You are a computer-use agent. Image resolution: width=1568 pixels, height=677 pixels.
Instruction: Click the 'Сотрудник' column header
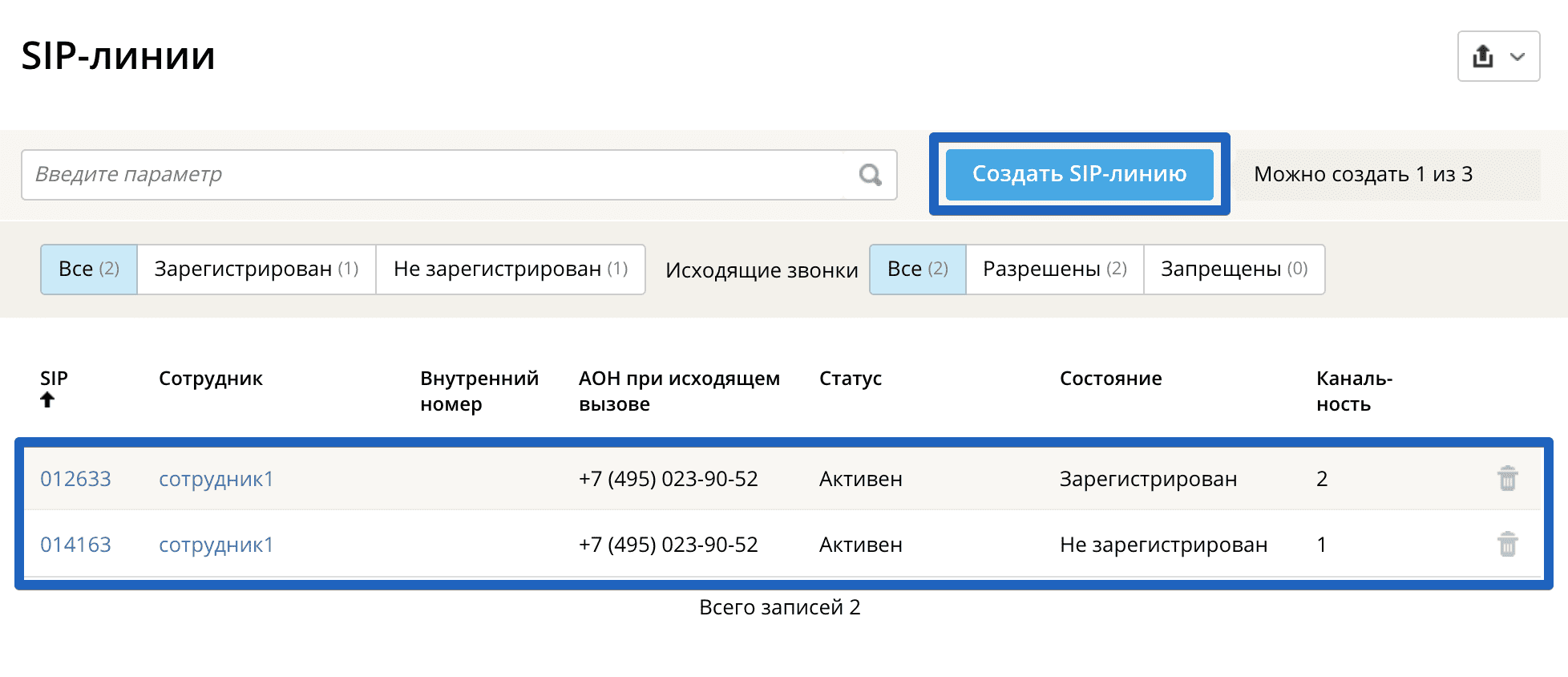pyautogui.click(x=211, y=379)
